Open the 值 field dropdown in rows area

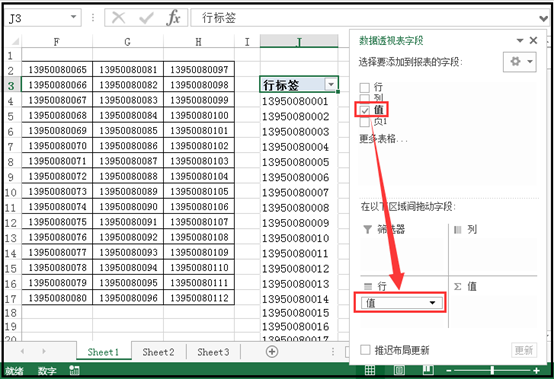[x=432, y=303]
